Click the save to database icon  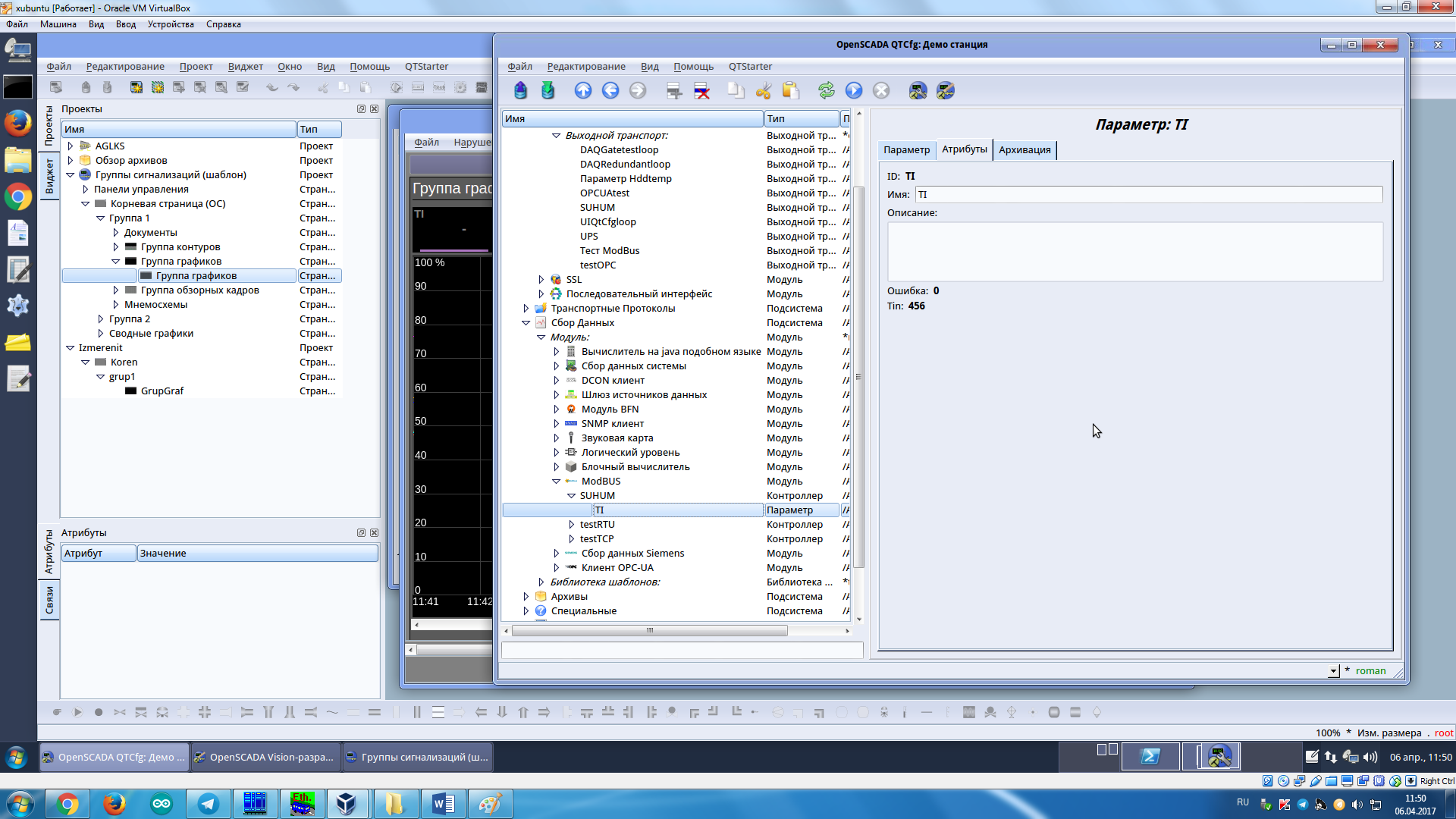pos(548,91)
